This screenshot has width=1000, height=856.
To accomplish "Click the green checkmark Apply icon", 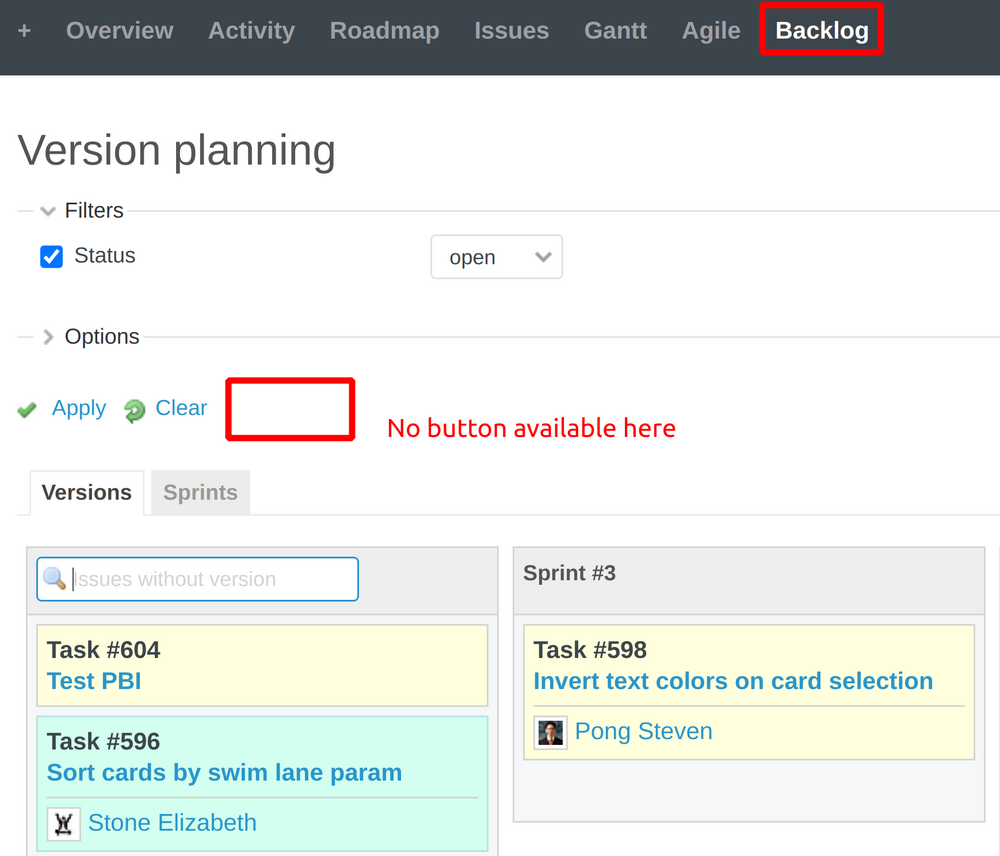I will coord(27,409).
